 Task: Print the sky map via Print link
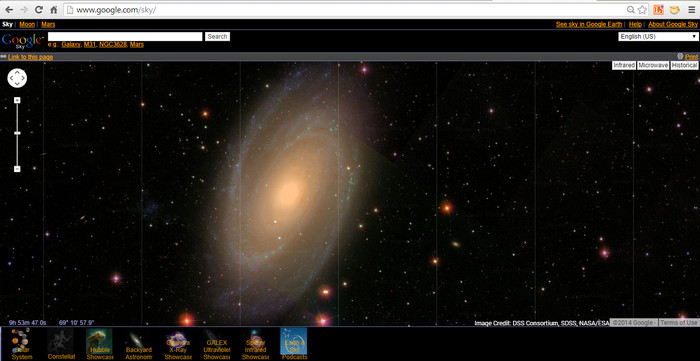click(x=691, y=57)
